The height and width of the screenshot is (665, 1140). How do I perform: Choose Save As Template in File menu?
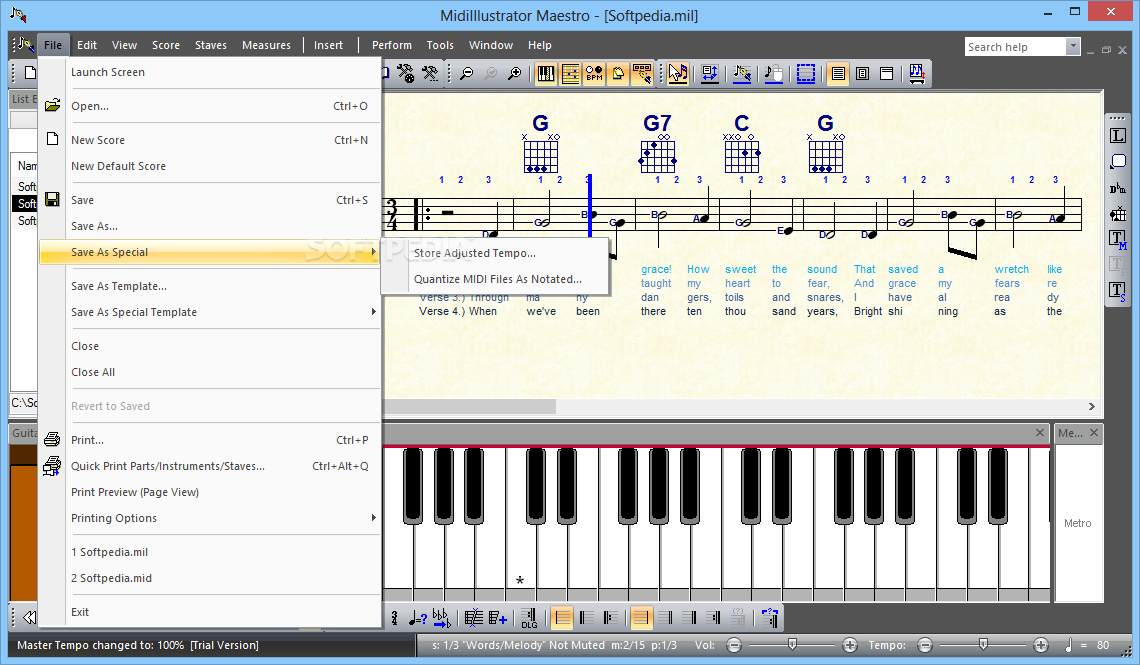(x=210, y=286)
